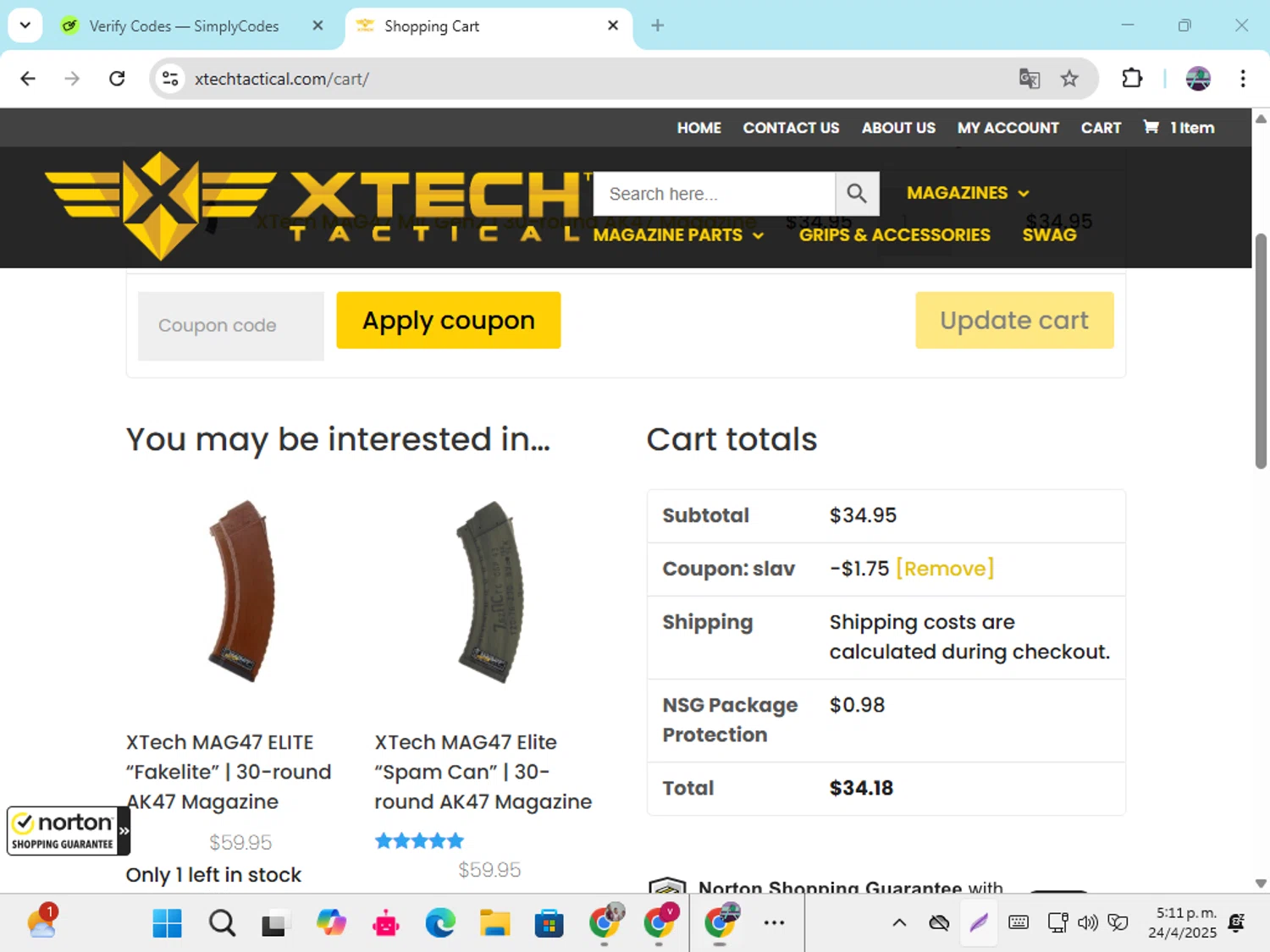
Task: Open the browser extensions puzzle icon
Action: (x=1132, y=79)
